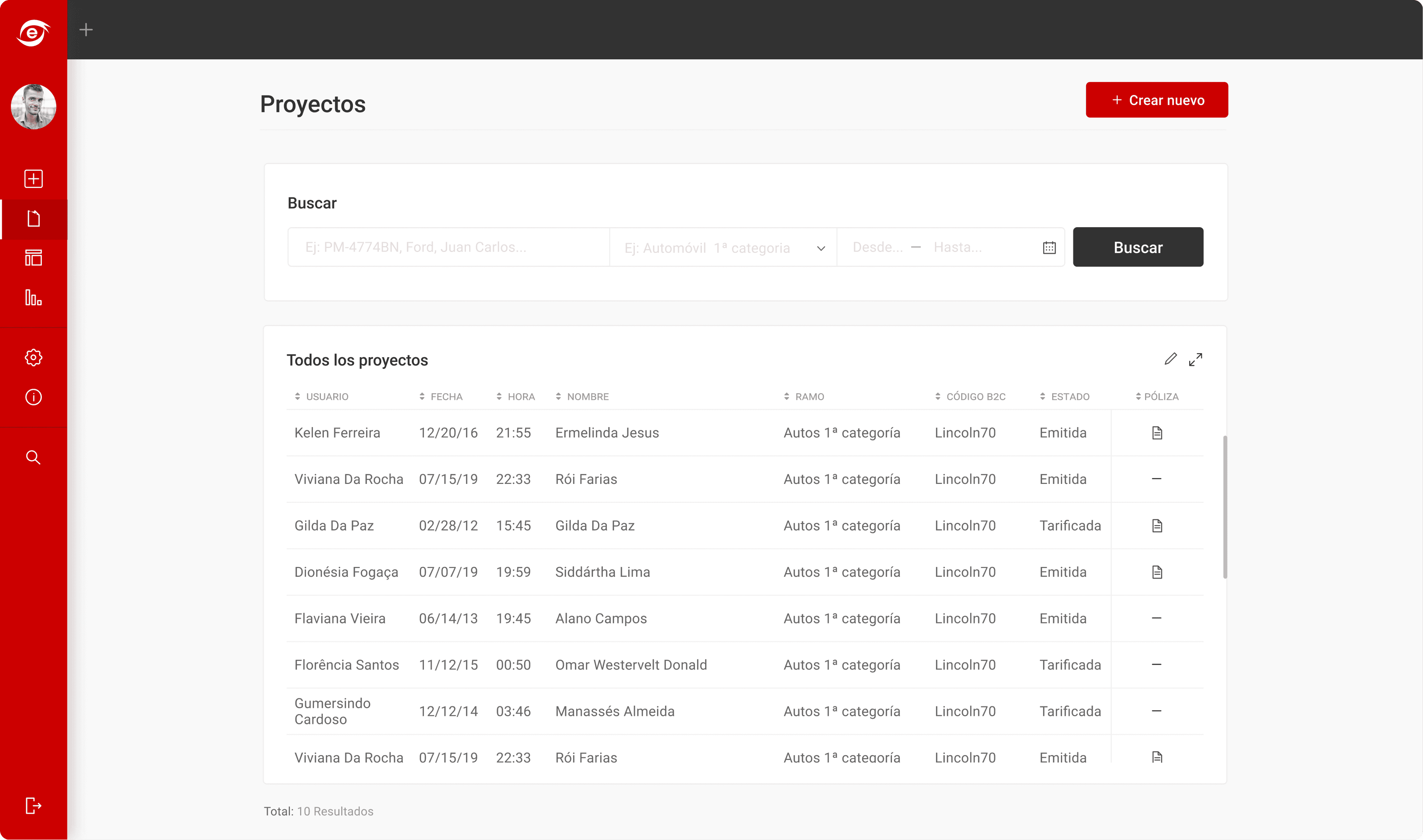Edit table with pencil icon
This screenshot has width=1423, height=840.
1171,359
